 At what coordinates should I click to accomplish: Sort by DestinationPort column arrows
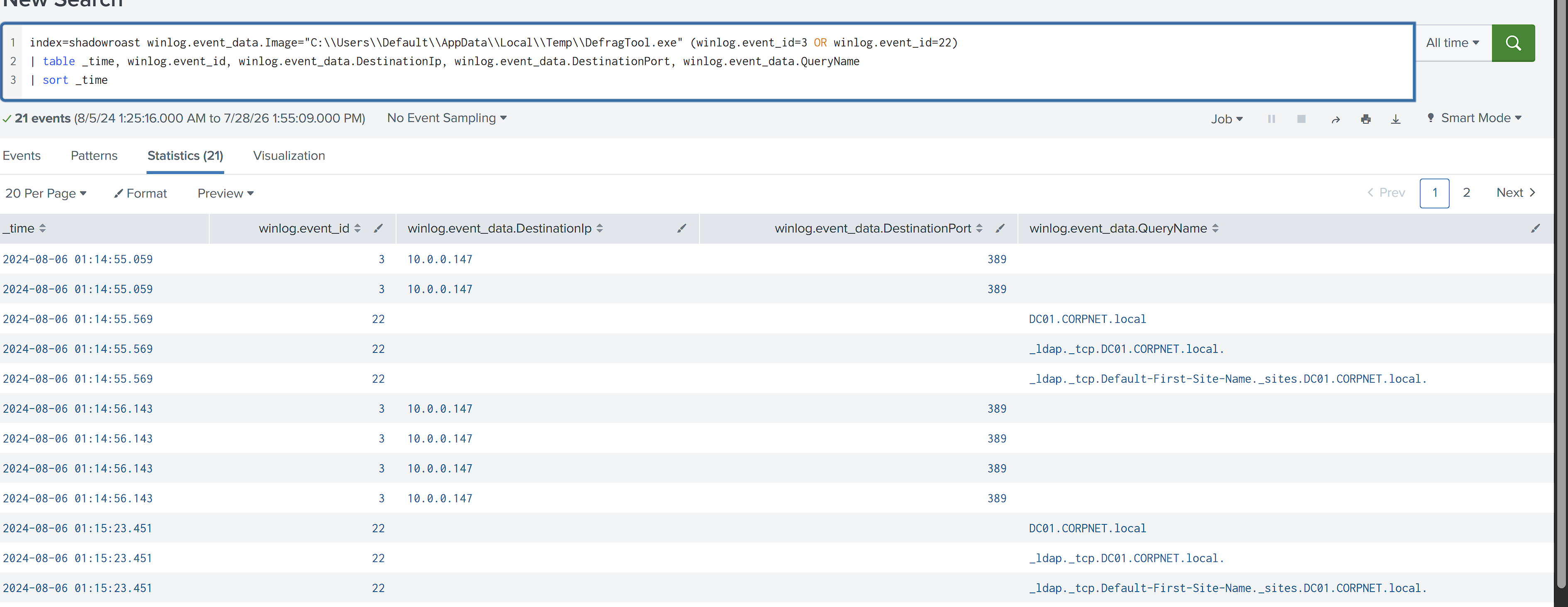coord(979,228)
